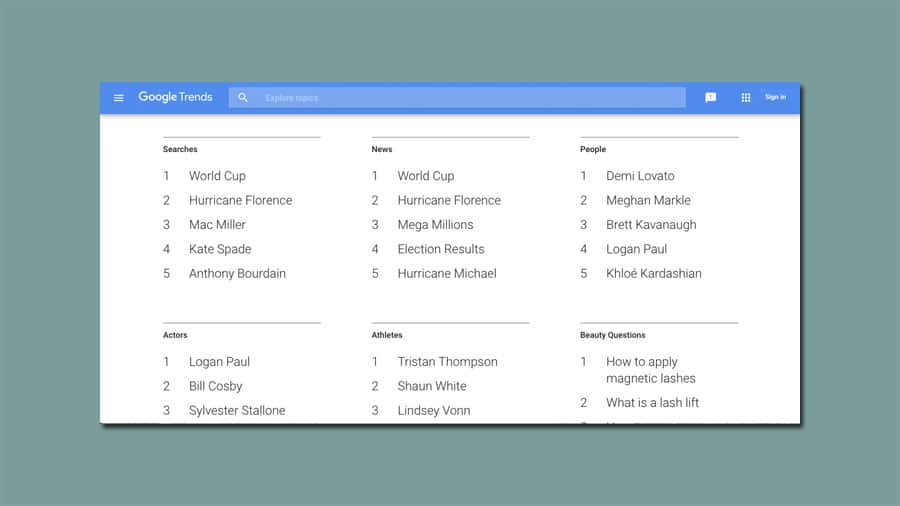Select Election Results news entry
The image size is (900, 506).
point(441,249)
